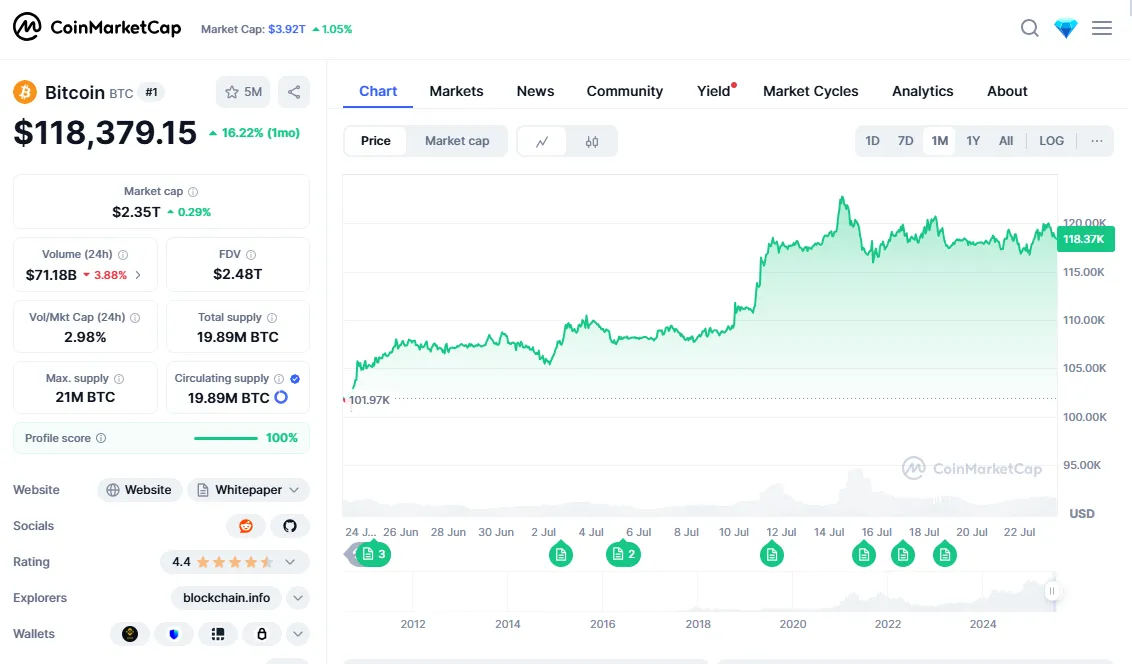Click the blue diamond icon in header
The height and width of the screenshot is (664, 1132).
point(1066,28)
